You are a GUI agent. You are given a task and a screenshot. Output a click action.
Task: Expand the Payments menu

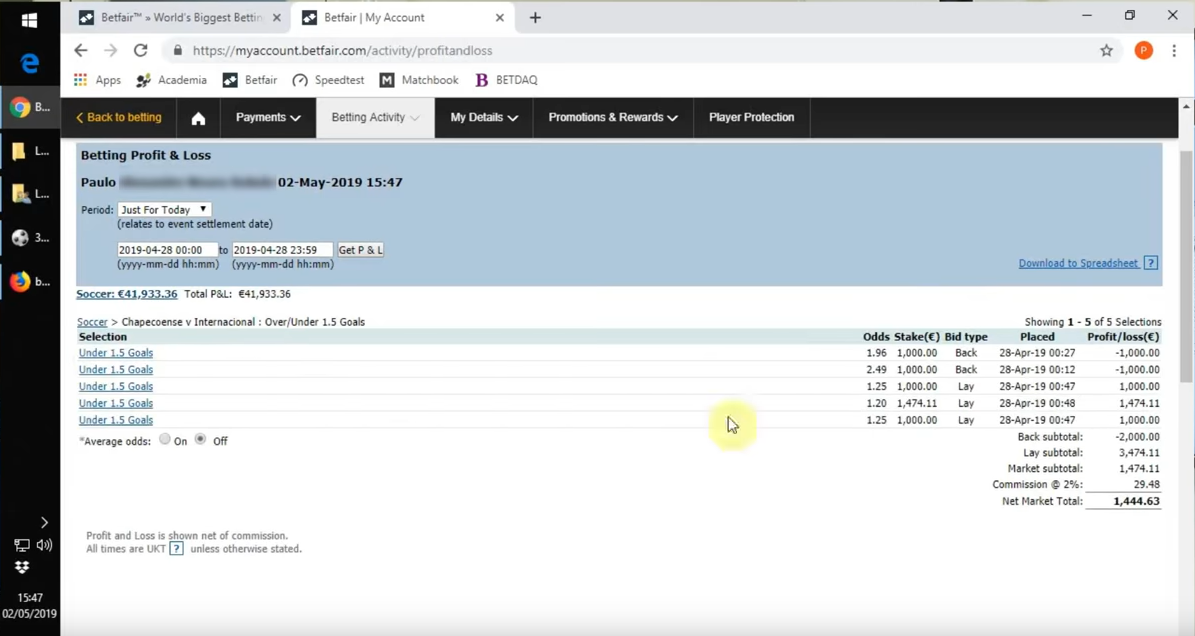coord(268,117)
